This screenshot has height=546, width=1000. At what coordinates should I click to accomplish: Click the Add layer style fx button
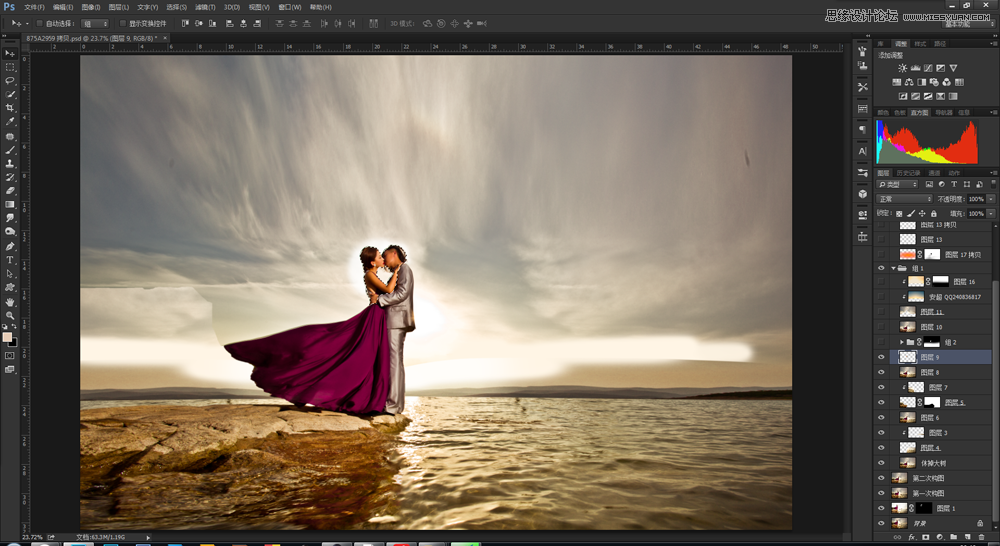911,538
